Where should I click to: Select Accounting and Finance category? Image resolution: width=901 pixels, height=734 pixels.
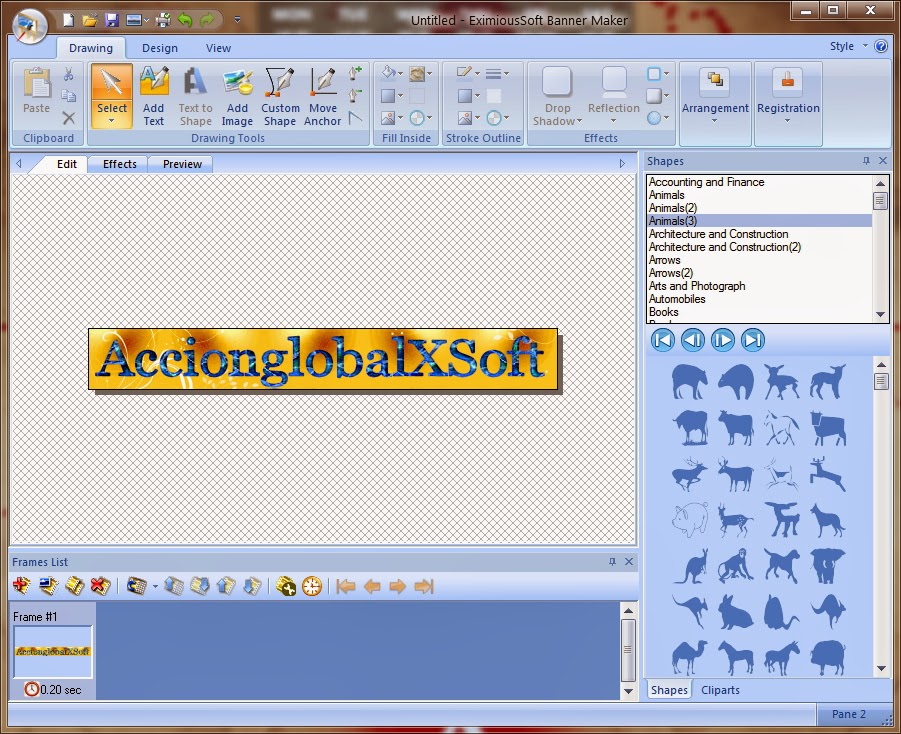[759, 182]
